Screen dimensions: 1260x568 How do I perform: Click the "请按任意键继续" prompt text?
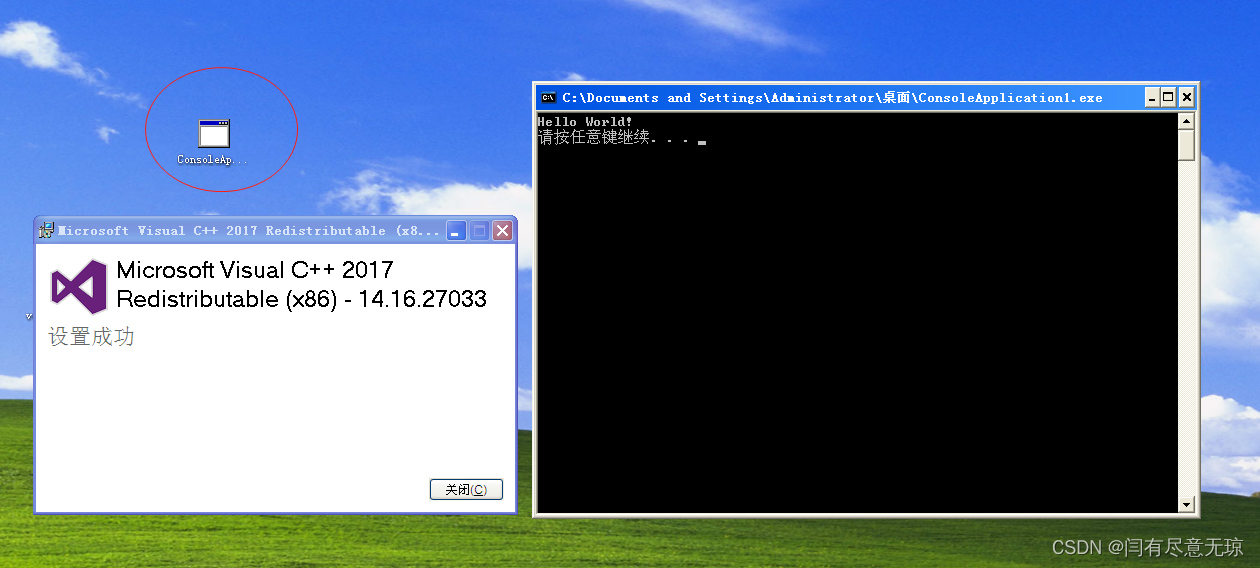(x=594, y=138)
